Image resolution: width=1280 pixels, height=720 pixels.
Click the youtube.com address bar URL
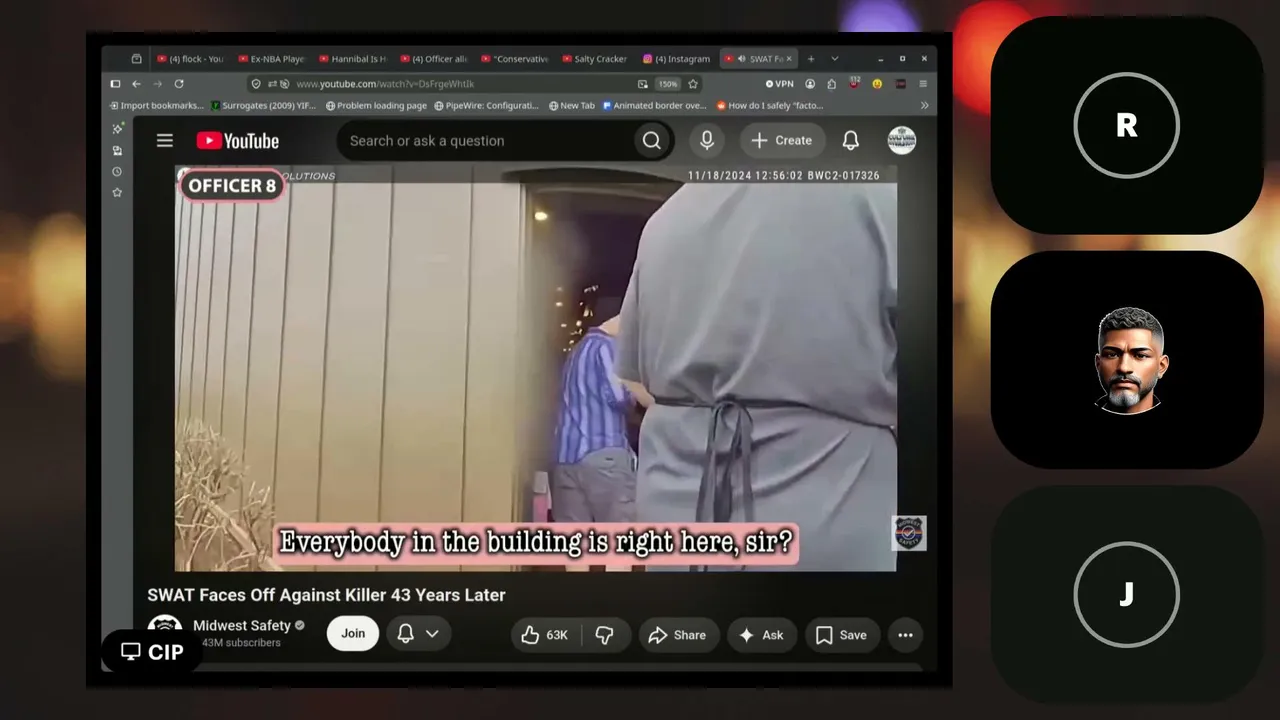385,84
